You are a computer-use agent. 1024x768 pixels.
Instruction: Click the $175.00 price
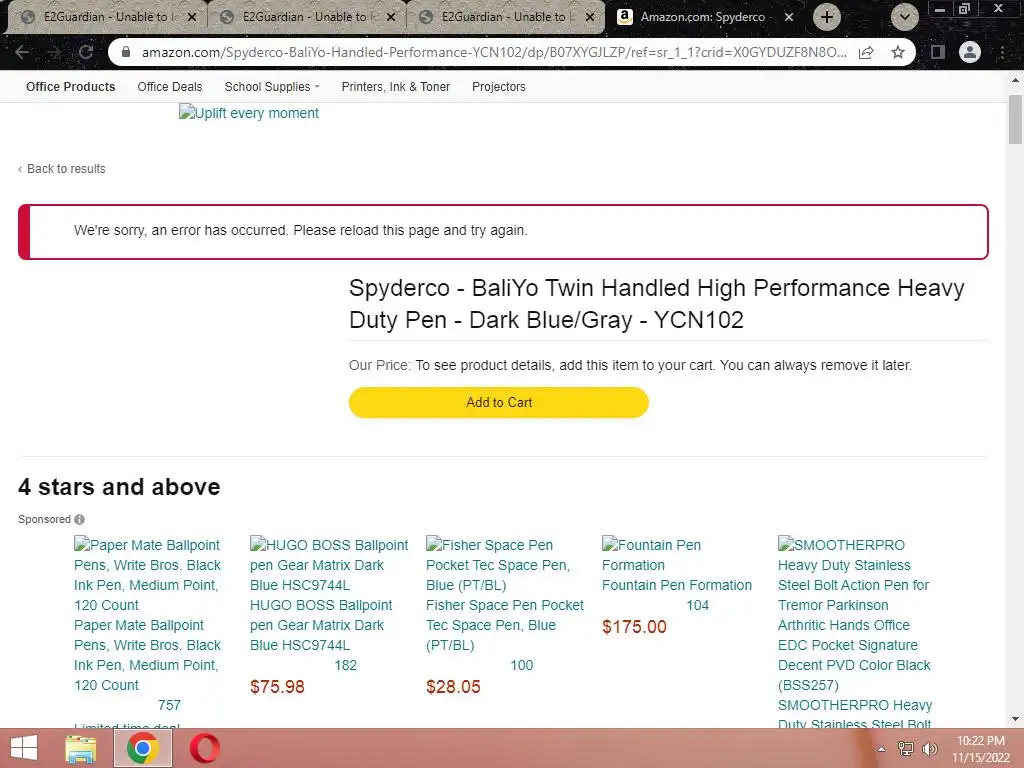[x=634, y=627]
